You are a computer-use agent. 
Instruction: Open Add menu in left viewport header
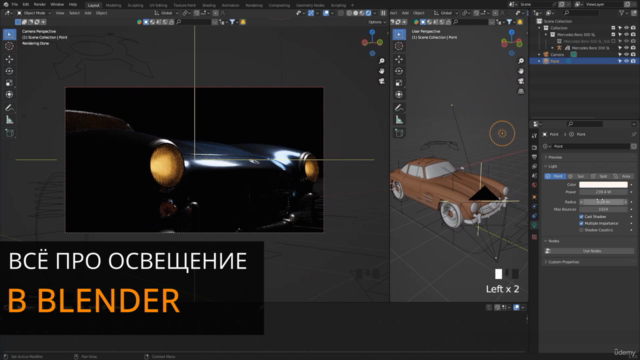point(88,13)
